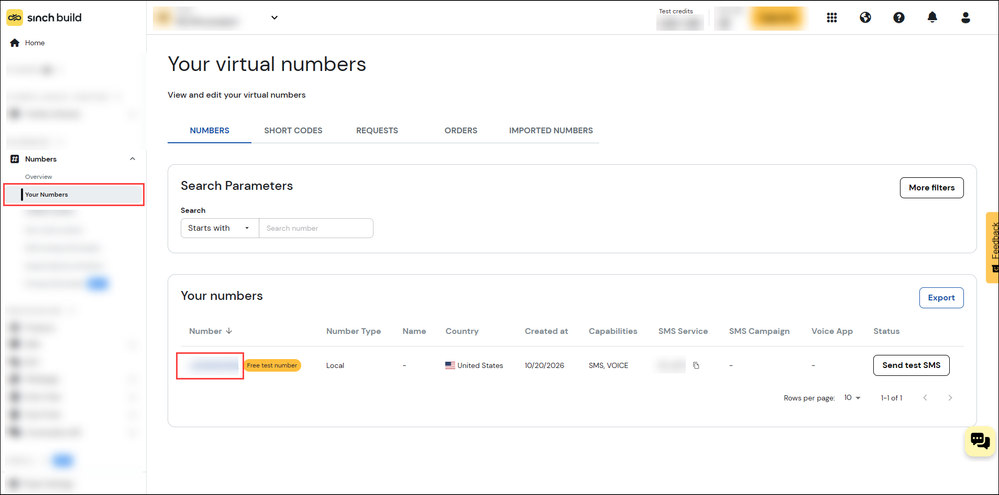Switch to the NUMBERS tab

pyautogui.click(x=210, y=131)
